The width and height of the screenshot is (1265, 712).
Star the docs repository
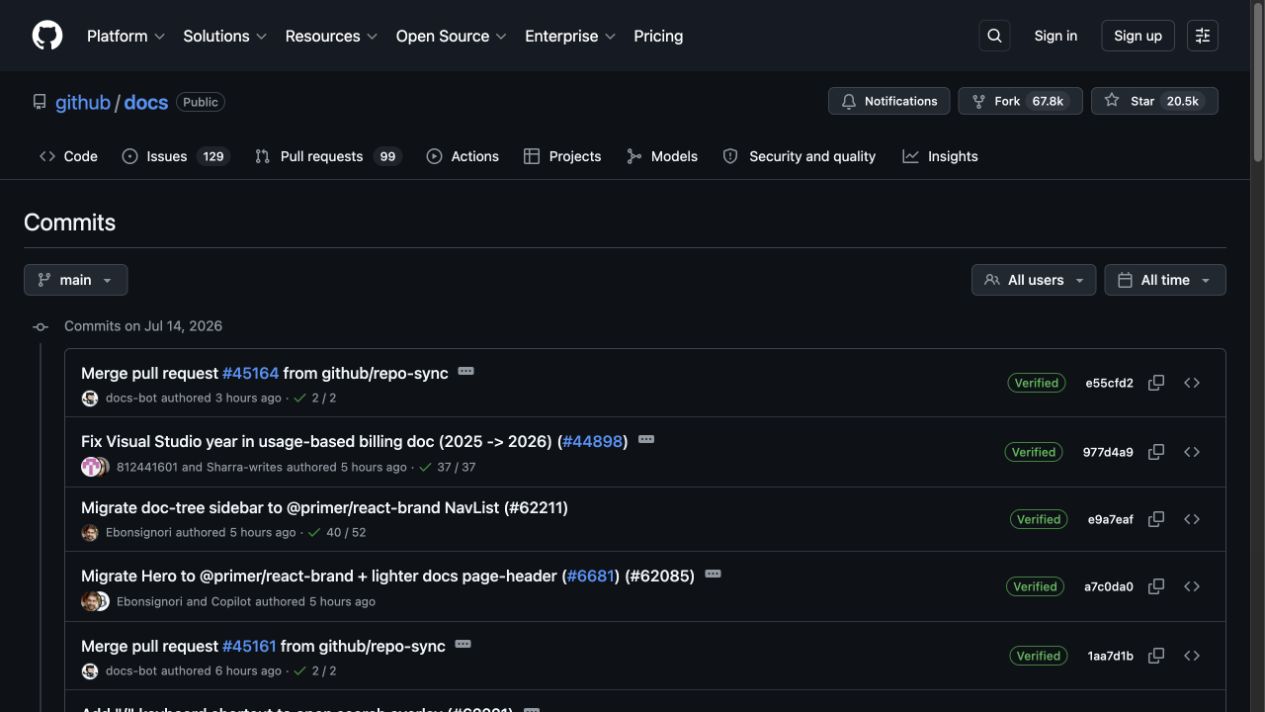point(1154,101)
